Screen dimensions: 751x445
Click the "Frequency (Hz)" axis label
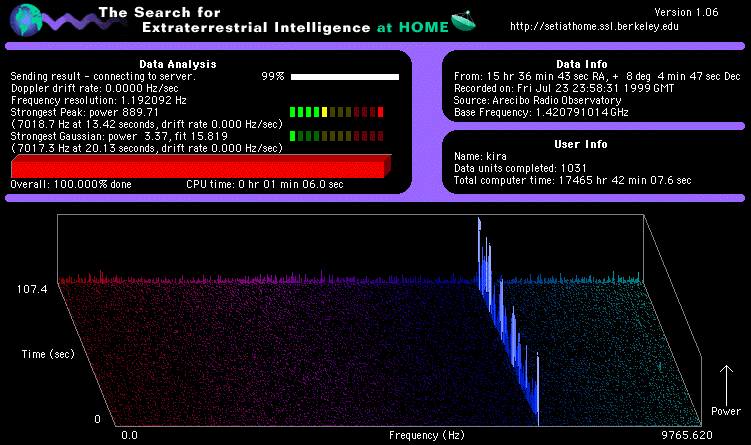427,435
